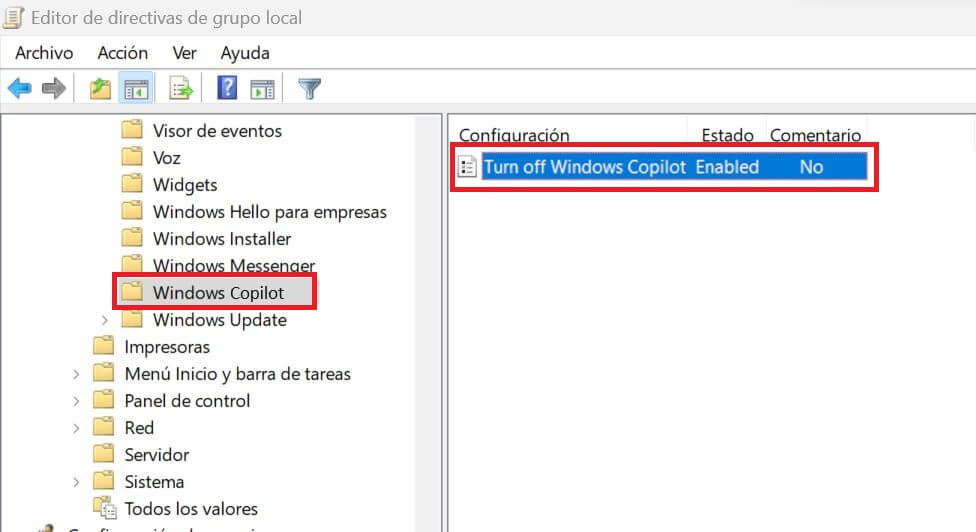Viewport: 976px width, 532px height.
Task: Select the Windows Copilot folder
Action: click(218, 292)
